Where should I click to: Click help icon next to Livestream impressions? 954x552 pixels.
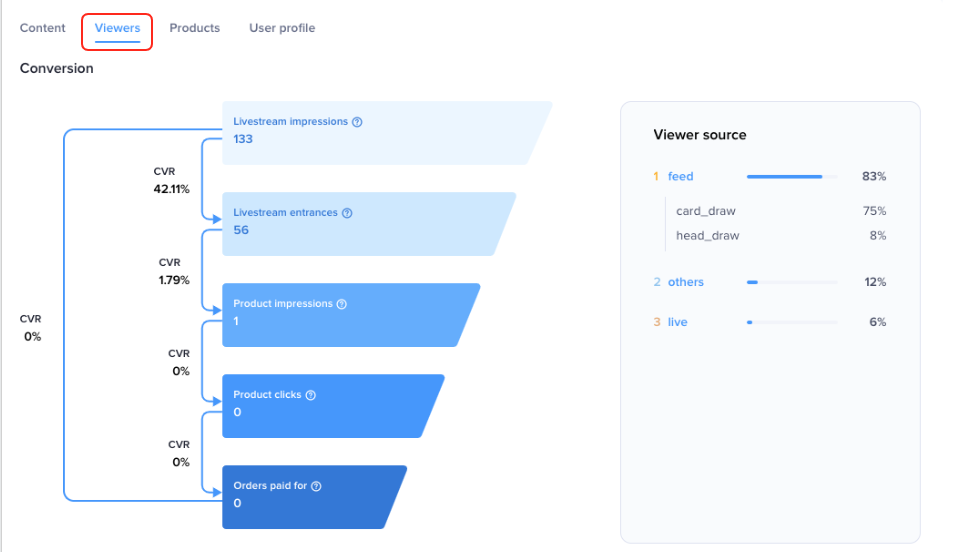(x=358, y=122)
